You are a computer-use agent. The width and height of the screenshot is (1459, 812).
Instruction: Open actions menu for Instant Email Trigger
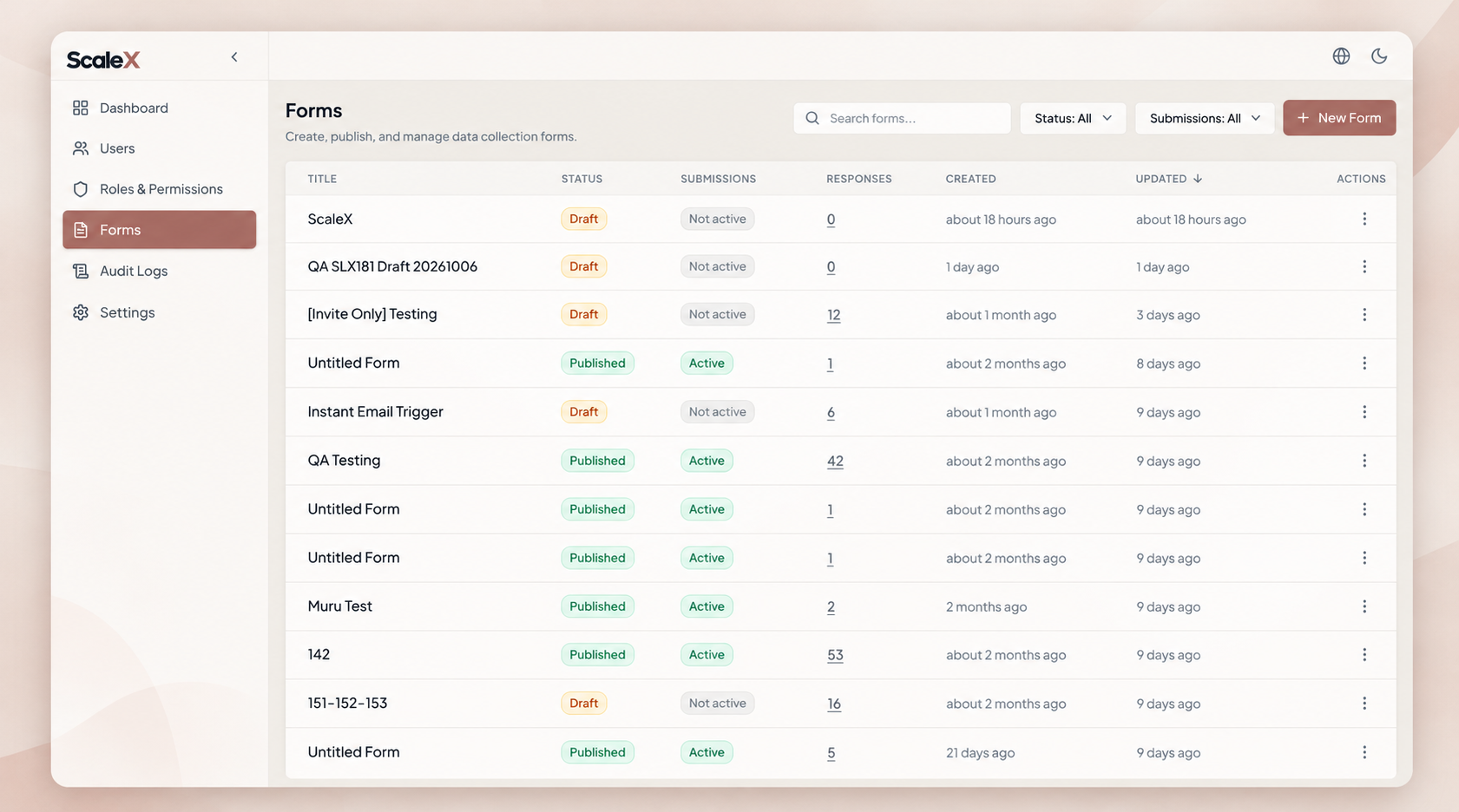point(1364,412)
